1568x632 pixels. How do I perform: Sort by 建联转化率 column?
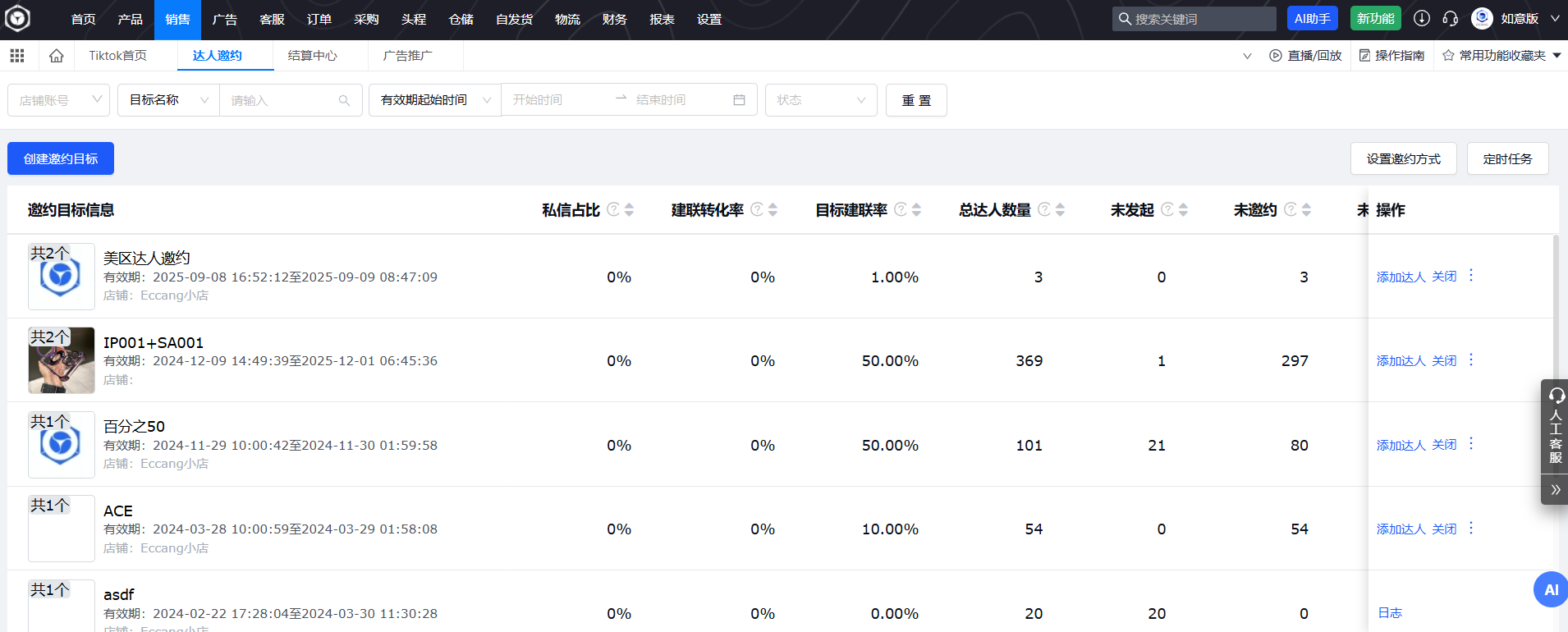pos(773,210)
